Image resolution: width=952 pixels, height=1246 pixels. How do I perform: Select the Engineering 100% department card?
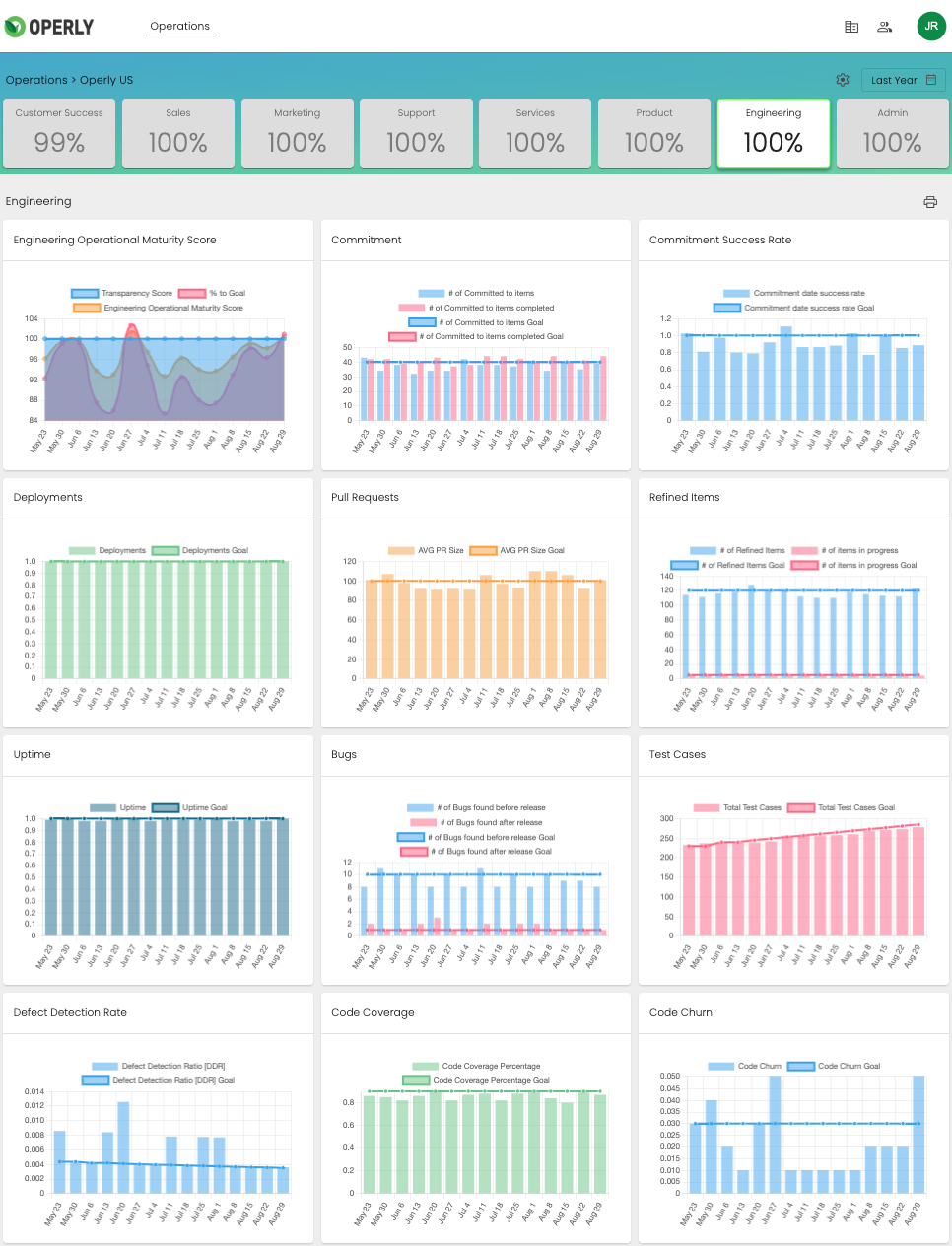tap(774, 133)
